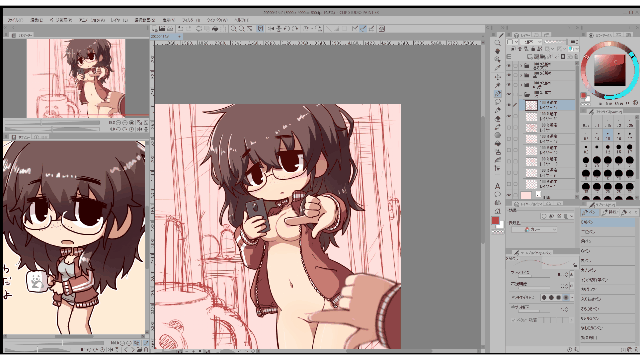Hide the first layer folder via eye icon
Image resolution: width=640 pixels, height=360 pixels.
coord(509,65)
